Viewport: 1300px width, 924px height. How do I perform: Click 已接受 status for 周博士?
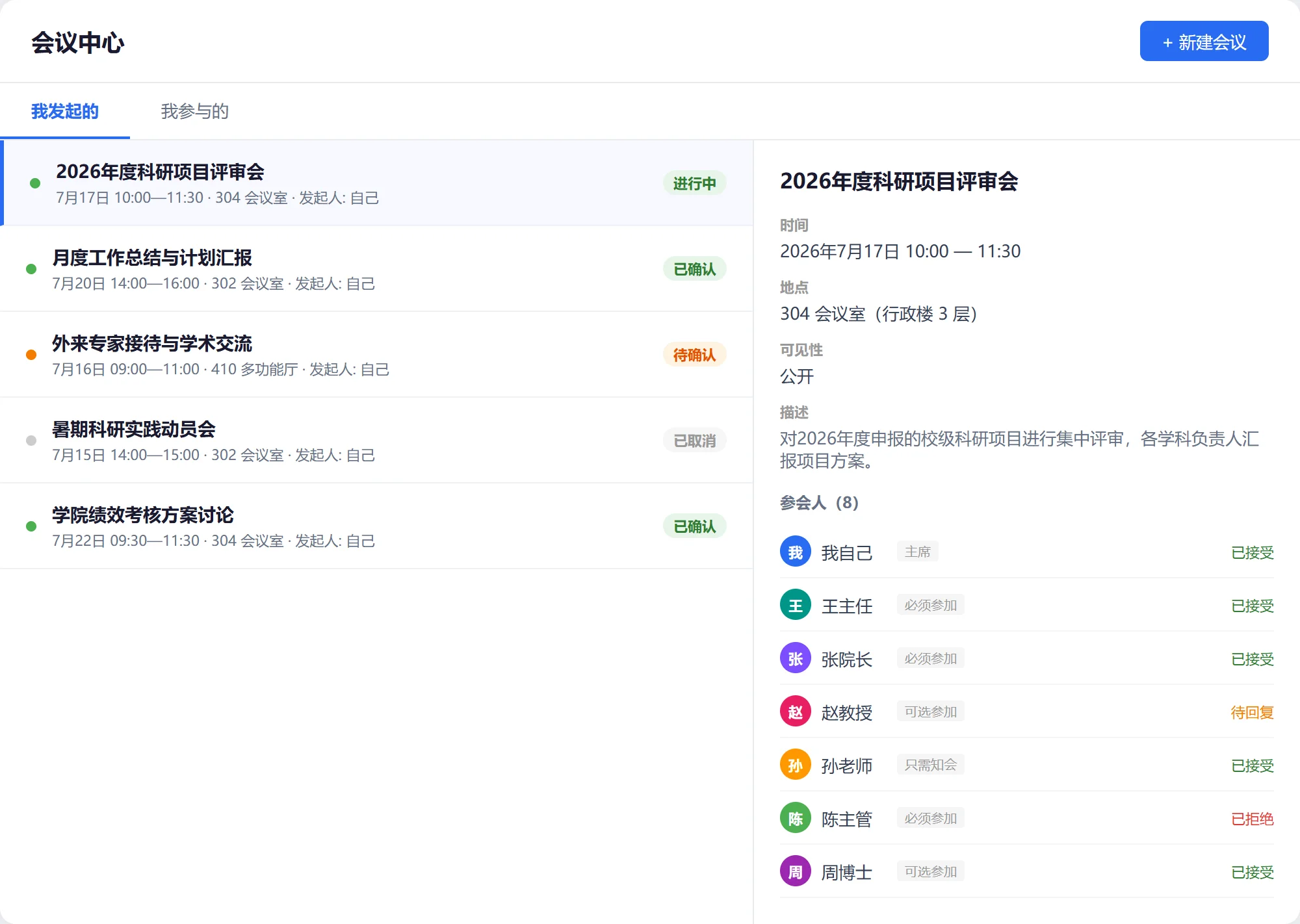pyautogui.click(x=1252, y=873)
